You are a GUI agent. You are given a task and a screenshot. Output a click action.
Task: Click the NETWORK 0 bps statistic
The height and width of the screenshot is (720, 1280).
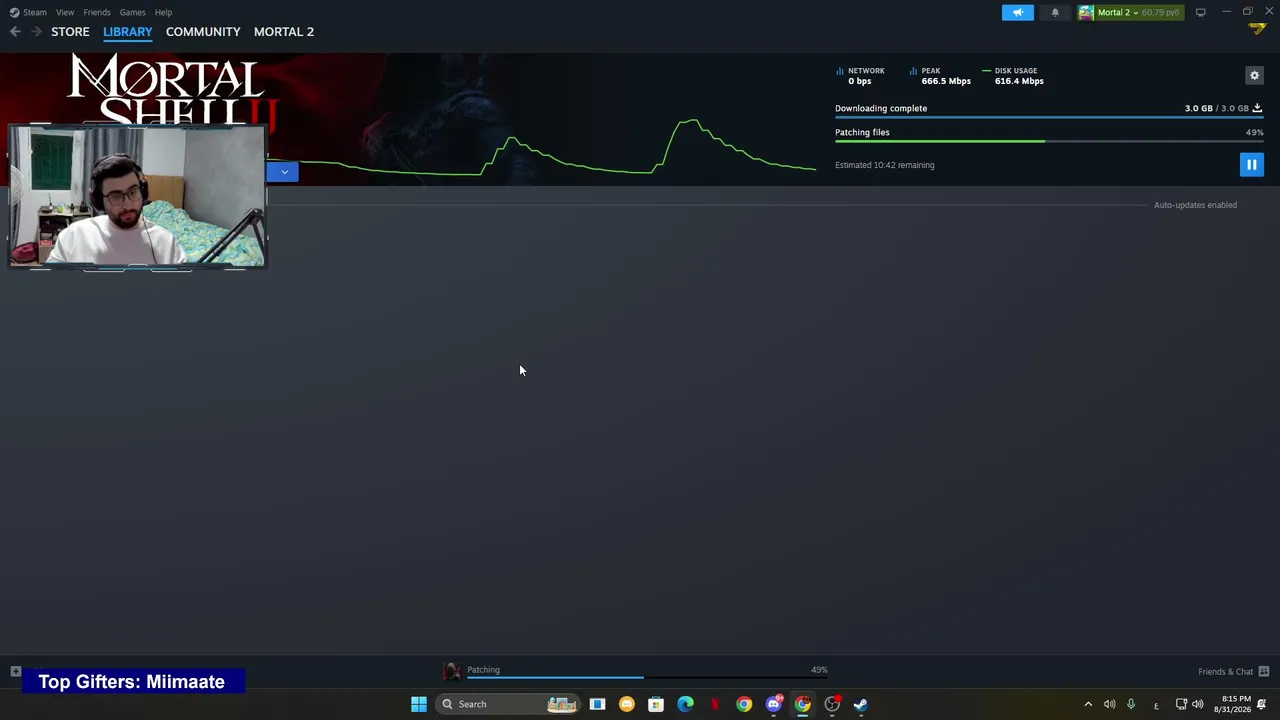861,76
